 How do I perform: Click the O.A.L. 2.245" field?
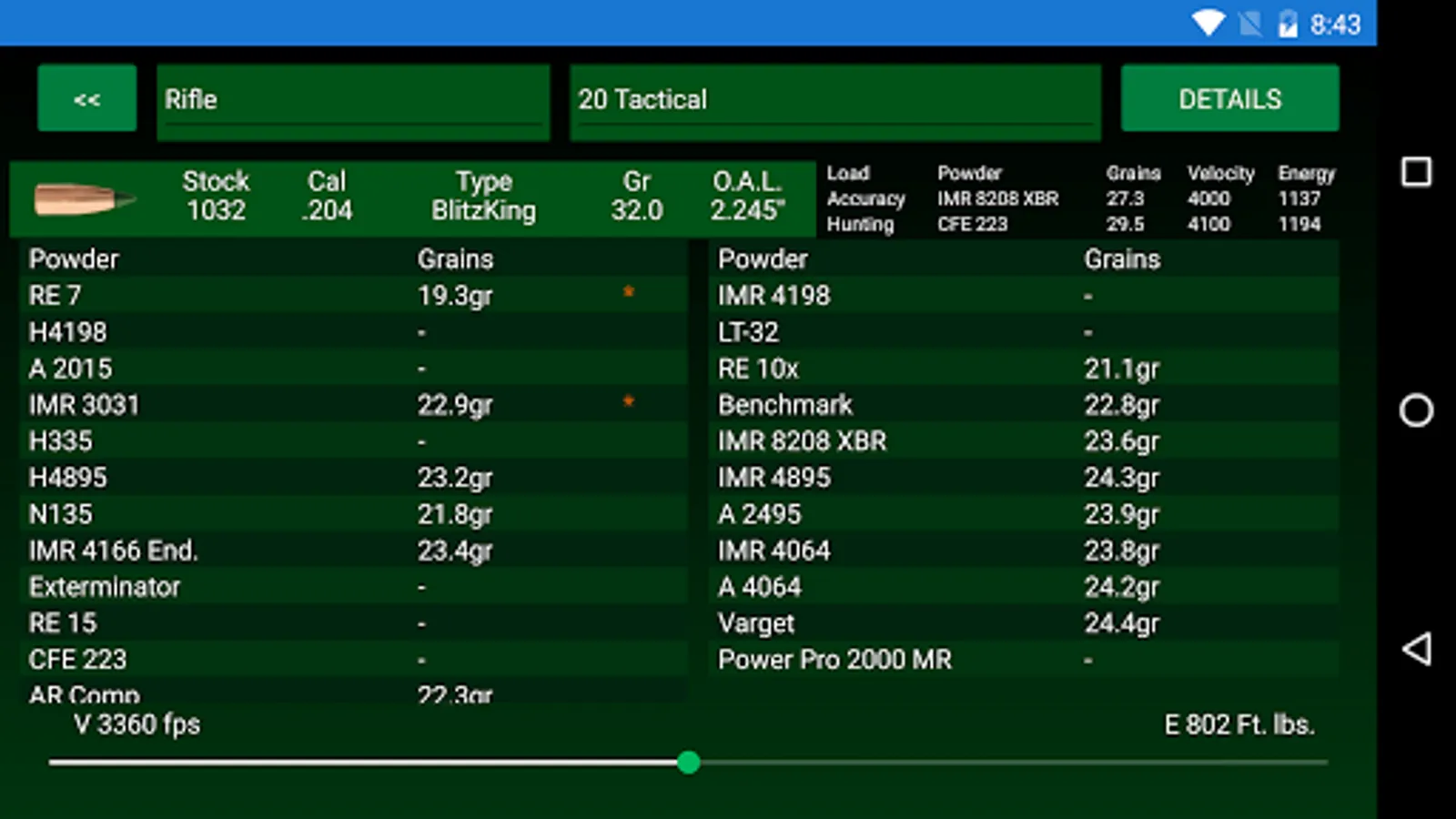click(x=747, y=196)
